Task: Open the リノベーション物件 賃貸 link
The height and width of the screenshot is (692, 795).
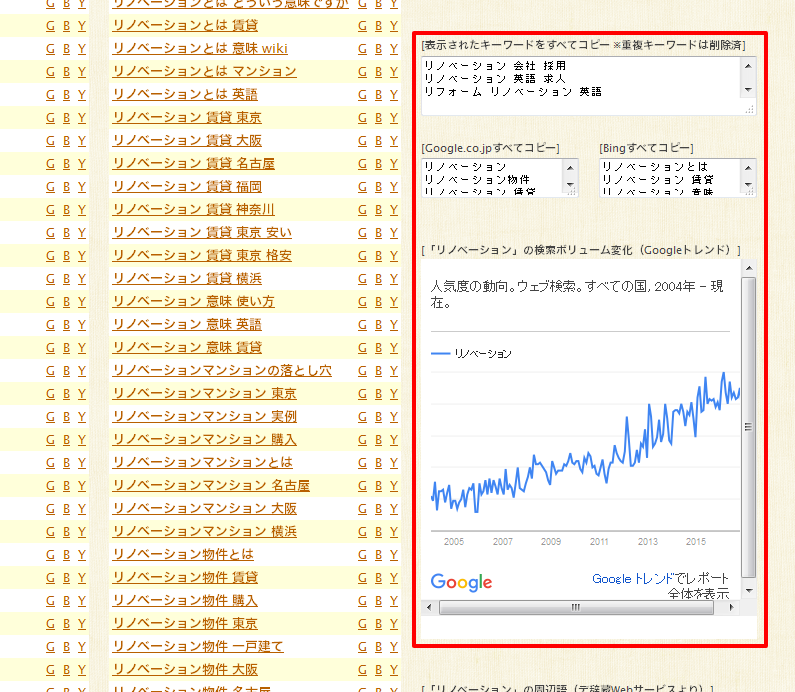Action: pyautogui.click(x=185, y=578)
